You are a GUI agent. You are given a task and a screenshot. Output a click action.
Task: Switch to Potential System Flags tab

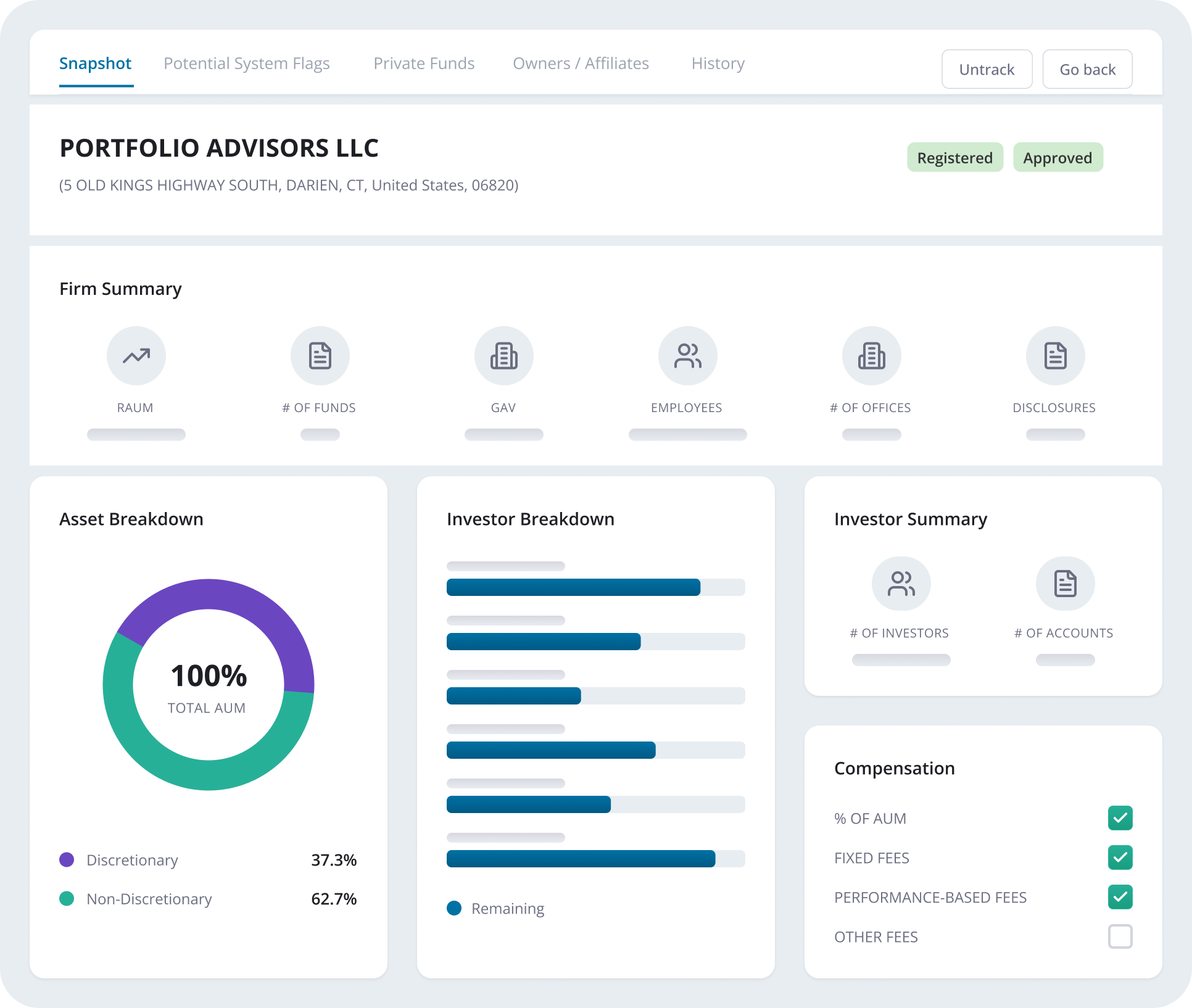[x=246, y=64]
